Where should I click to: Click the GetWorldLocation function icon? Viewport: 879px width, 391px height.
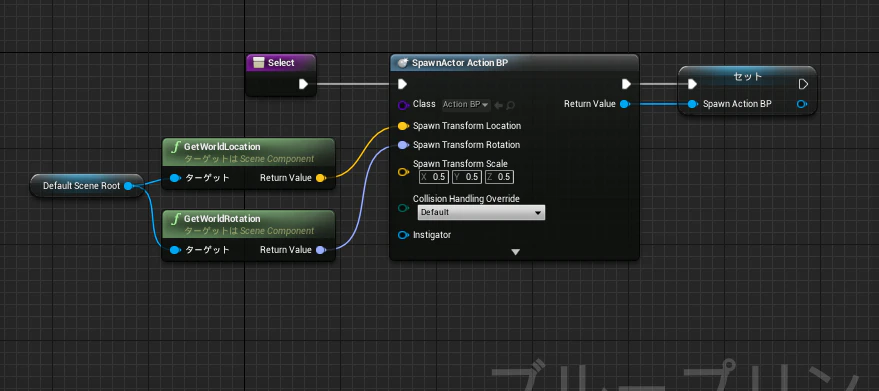[x=175, y=147]
